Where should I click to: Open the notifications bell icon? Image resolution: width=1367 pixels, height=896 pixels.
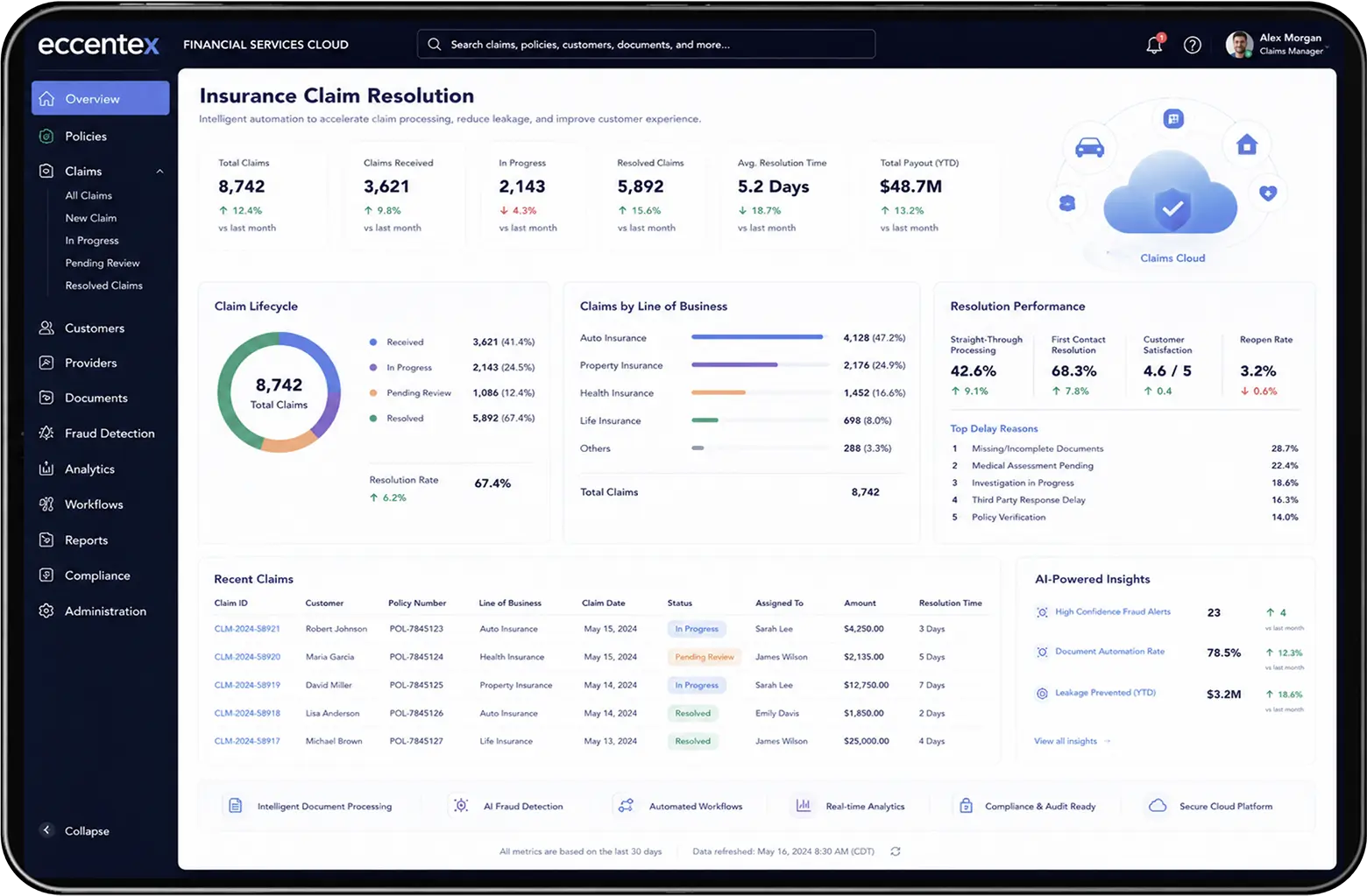click(x=1154, y=45)
